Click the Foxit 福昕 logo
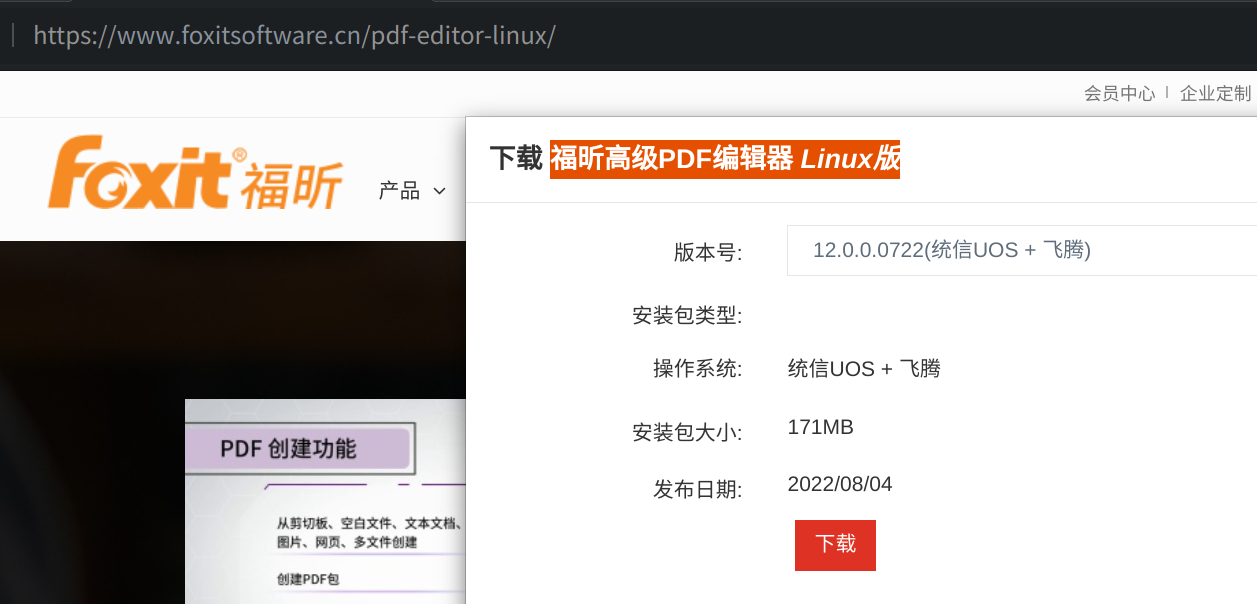The image size is (1257, 604). click(195, 174)
